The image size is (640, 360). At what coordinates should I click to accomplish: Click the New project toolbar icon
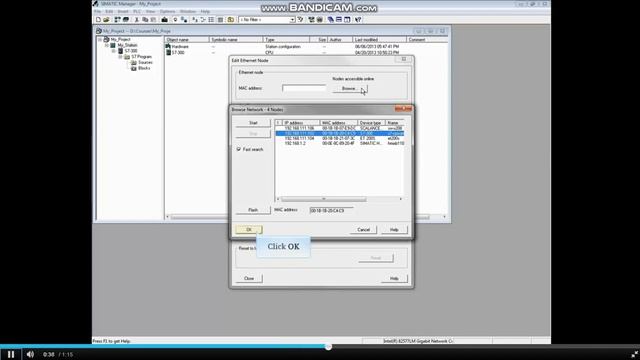pos(98,20)
